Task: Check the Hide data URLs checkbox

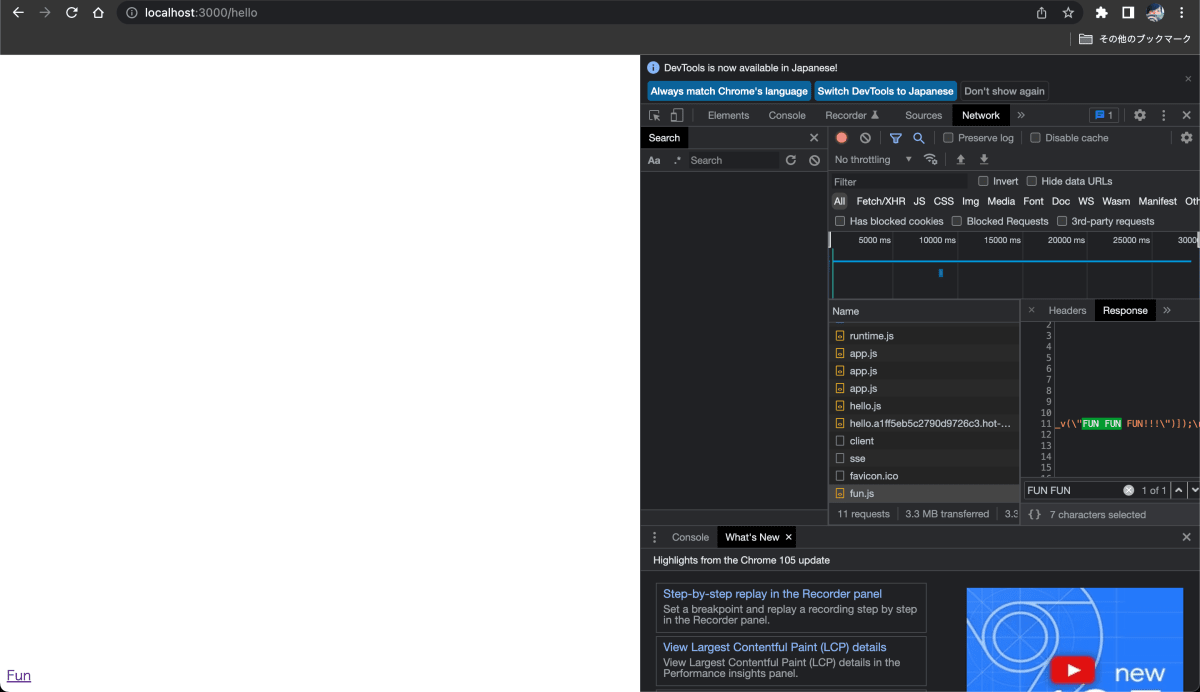Action: coord(1032,181)
